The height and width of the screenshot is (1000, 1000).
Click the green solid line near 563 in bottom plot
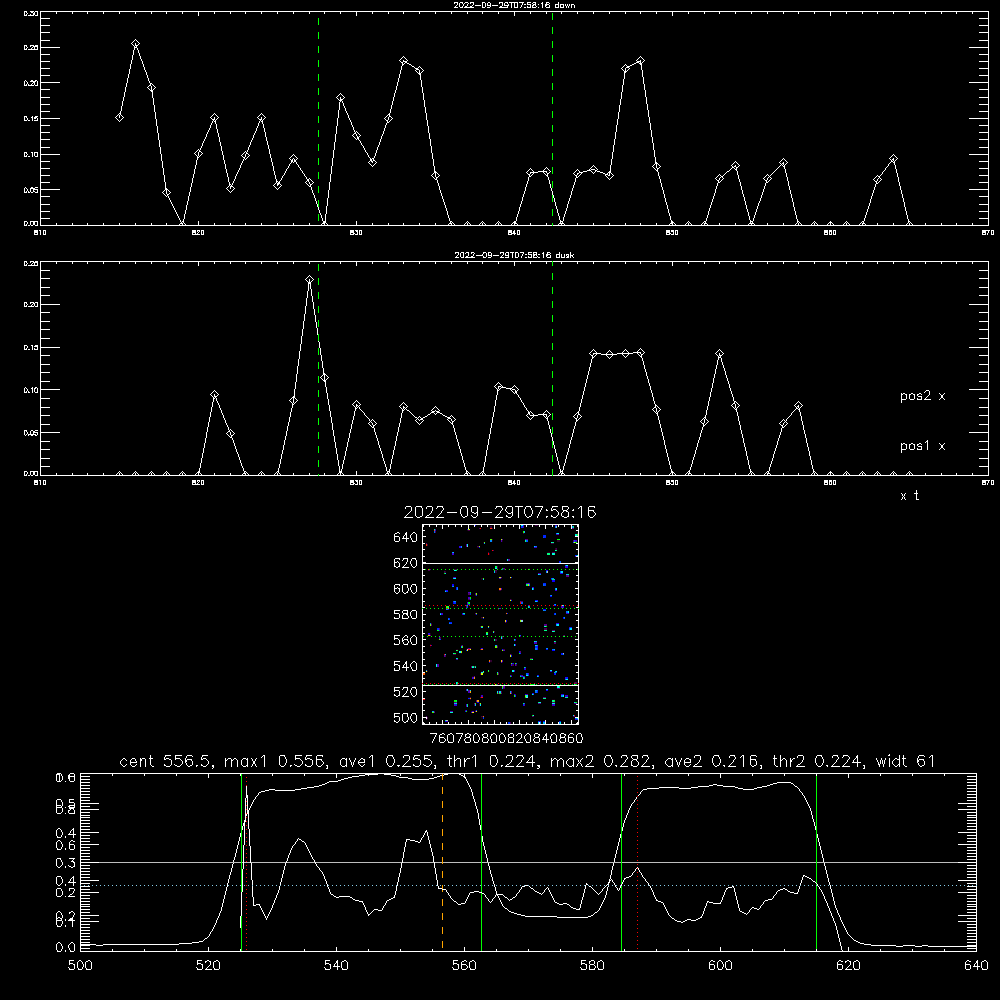pyautogui.click(x=481, y=861)
